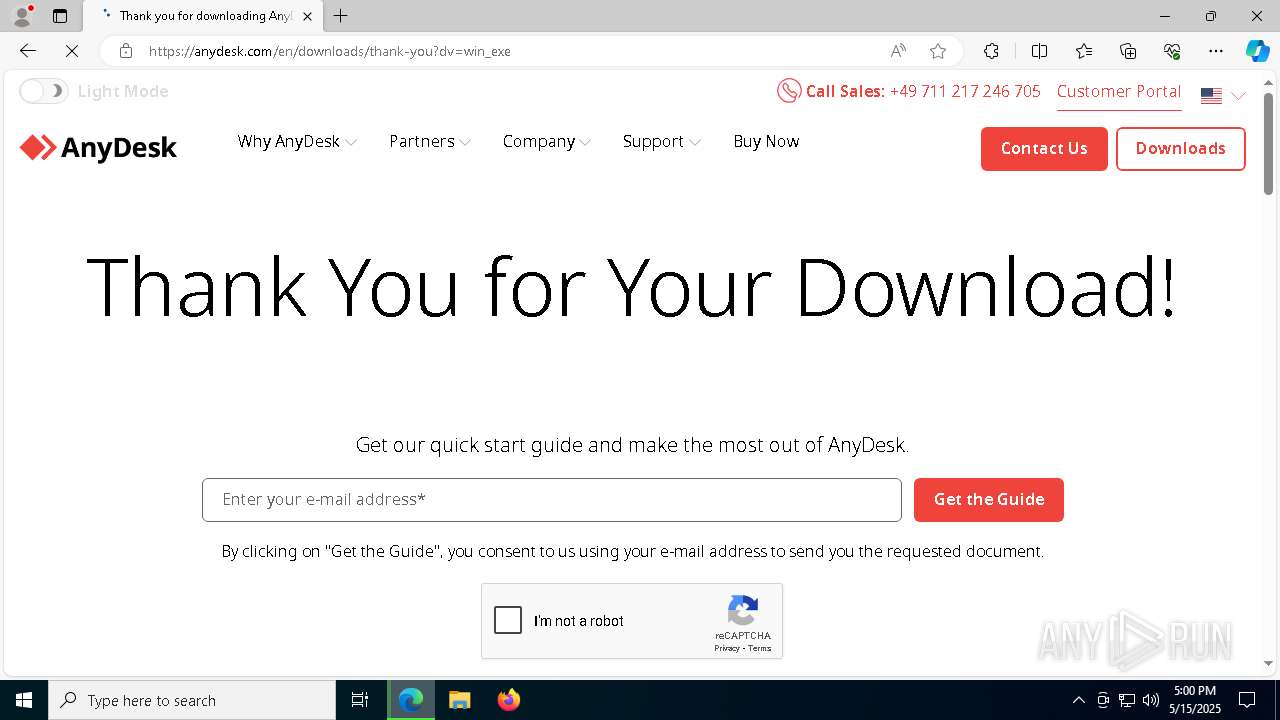The height and width of the screenshot is (720, 1280).
Task: Open the Favorites list icon
Action: (x=1084, y=51)
